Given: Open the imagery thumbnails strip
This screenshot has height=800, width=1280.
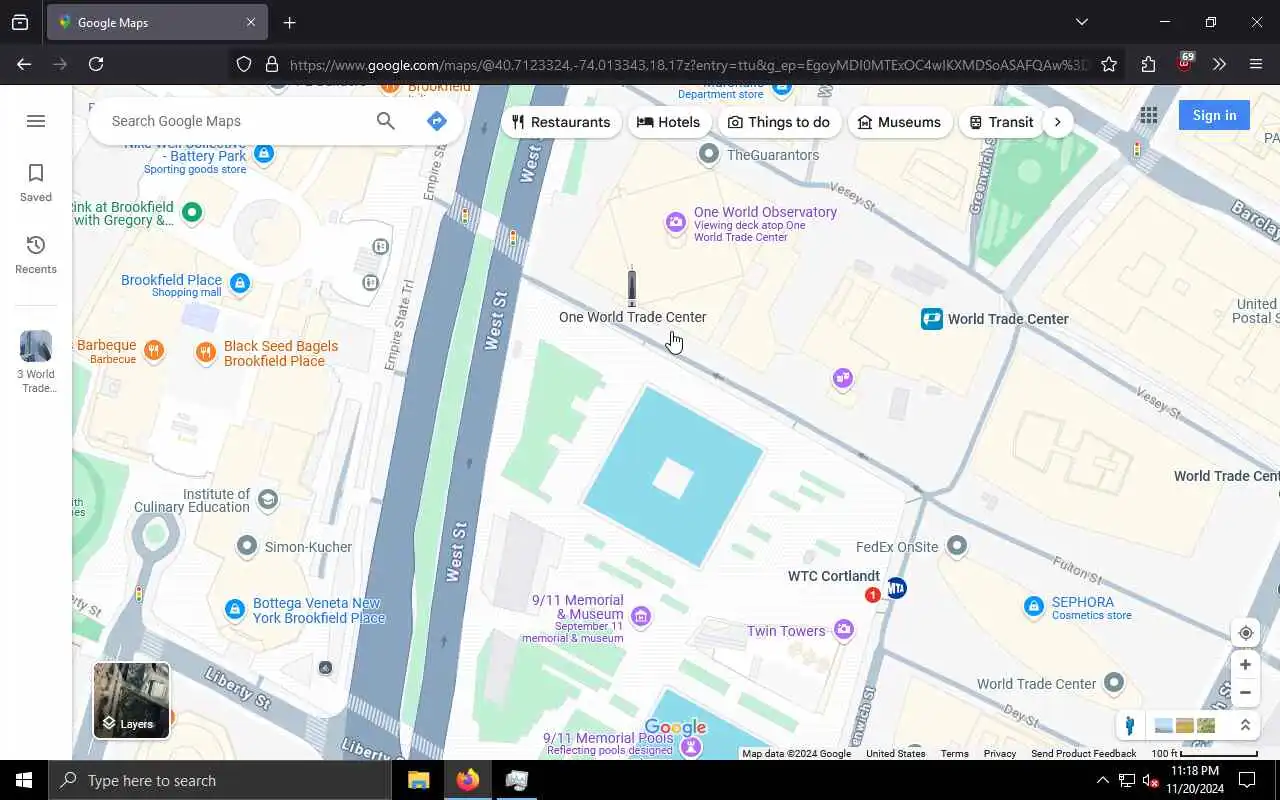Looking at the screenshot, I should 1185,726.
